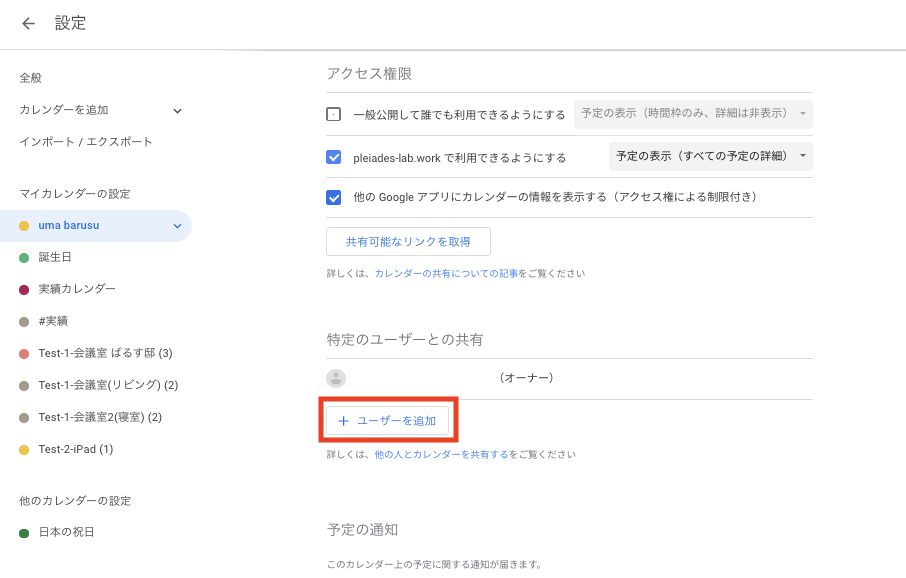Open カレンダーの共有についての記事 link
Screen dimensions: 906x578
[x=446, y=273]
